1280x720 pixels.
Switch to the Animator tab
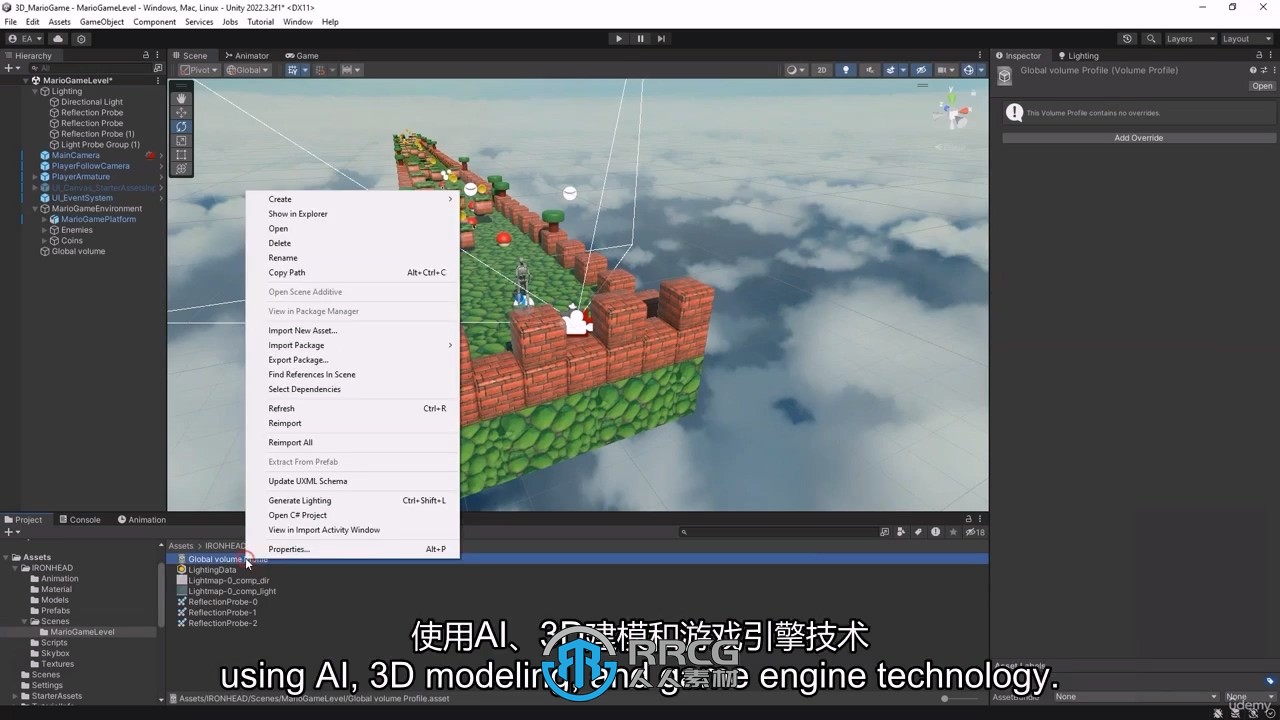[247, 56]
